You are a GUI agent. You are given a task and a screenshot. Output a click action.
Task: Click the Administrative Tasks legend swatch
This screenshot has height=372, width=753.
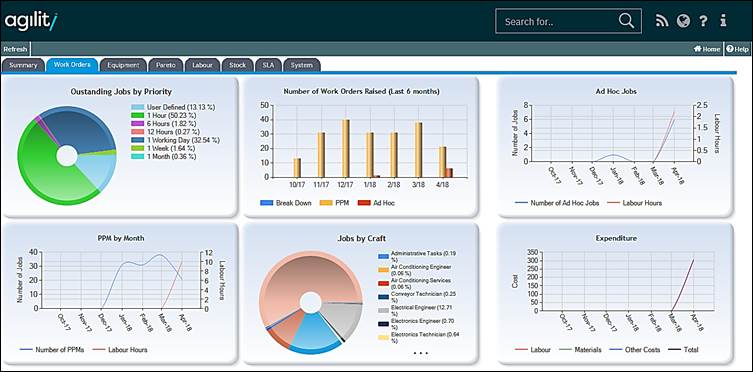pos(383,257)
